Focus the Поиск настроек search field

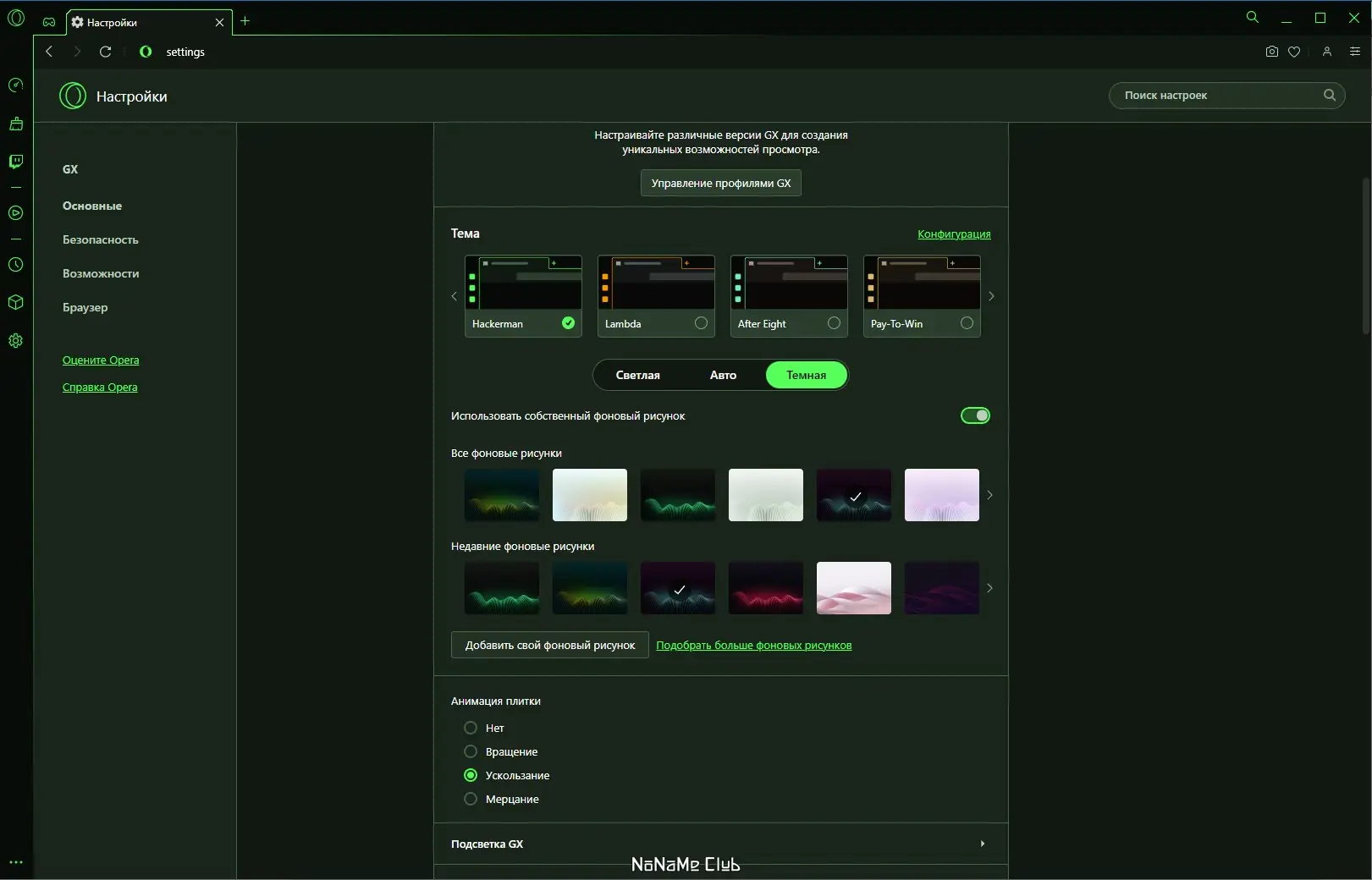pos(1226,95)
